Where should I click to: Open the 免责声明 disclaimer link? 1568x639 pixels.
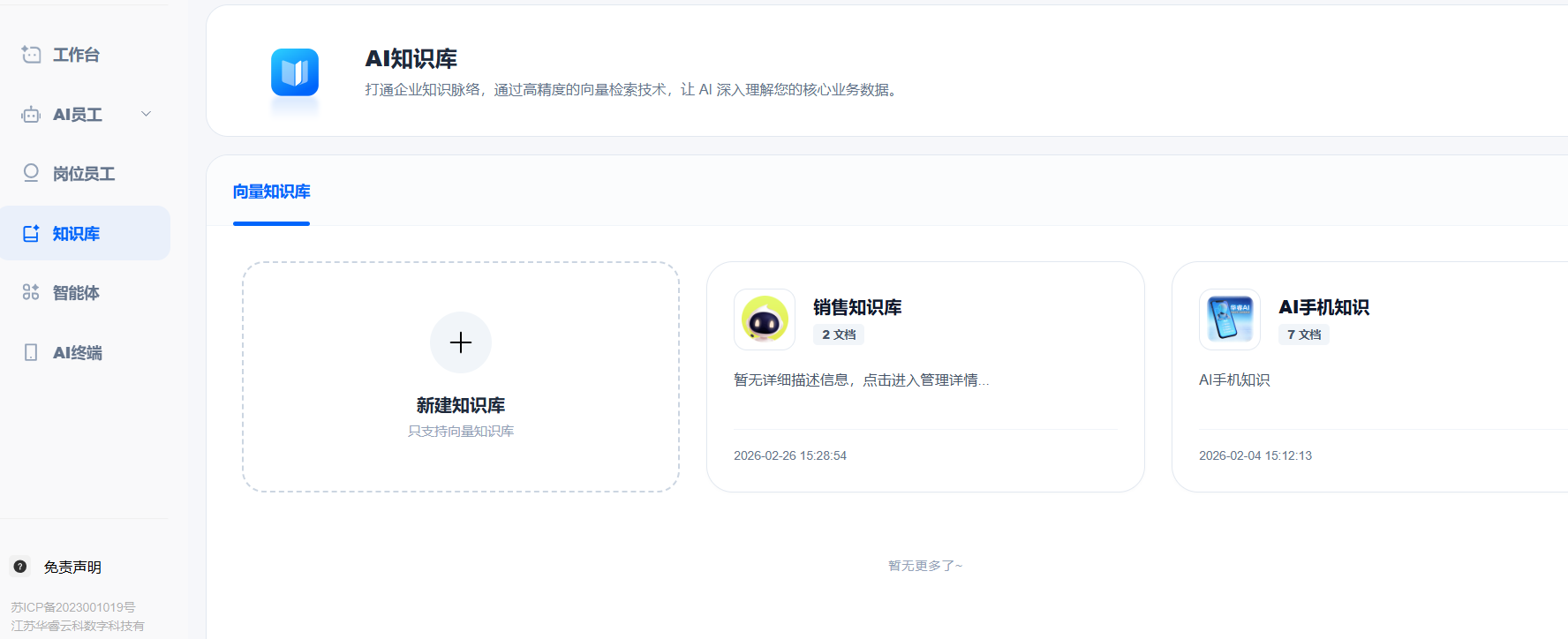[72, 567]
